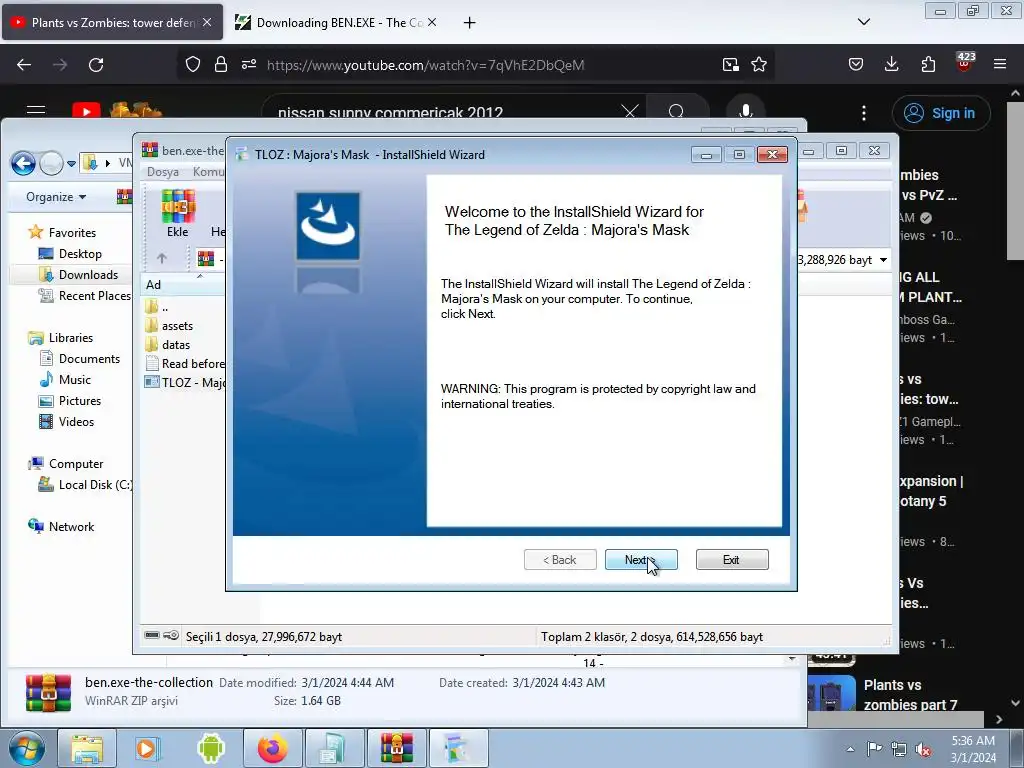Click the Ekle toolbar button in WinRAR

coord(178,213)
